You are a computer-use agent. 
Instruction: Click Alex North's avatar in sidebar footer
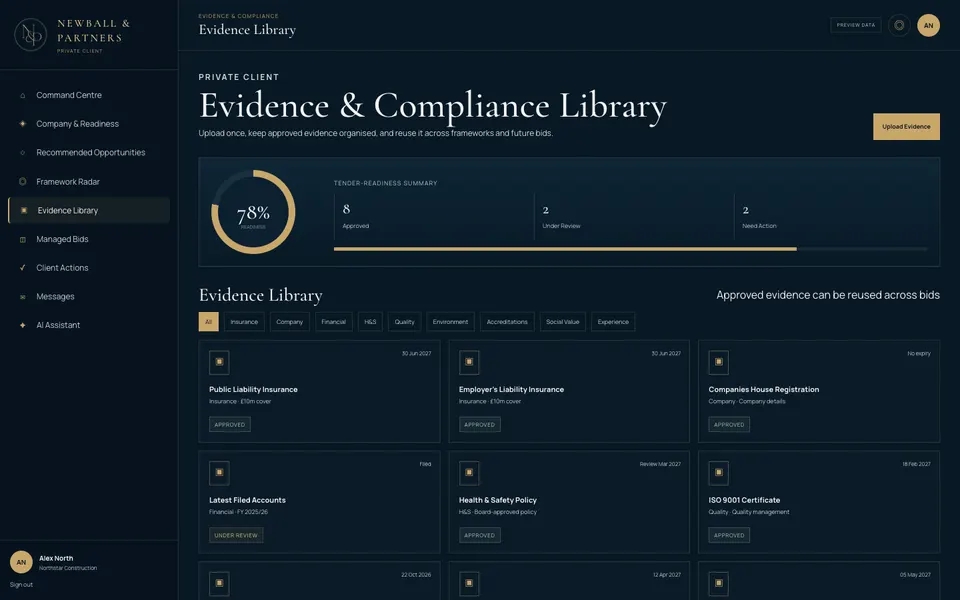pos(21,562)
